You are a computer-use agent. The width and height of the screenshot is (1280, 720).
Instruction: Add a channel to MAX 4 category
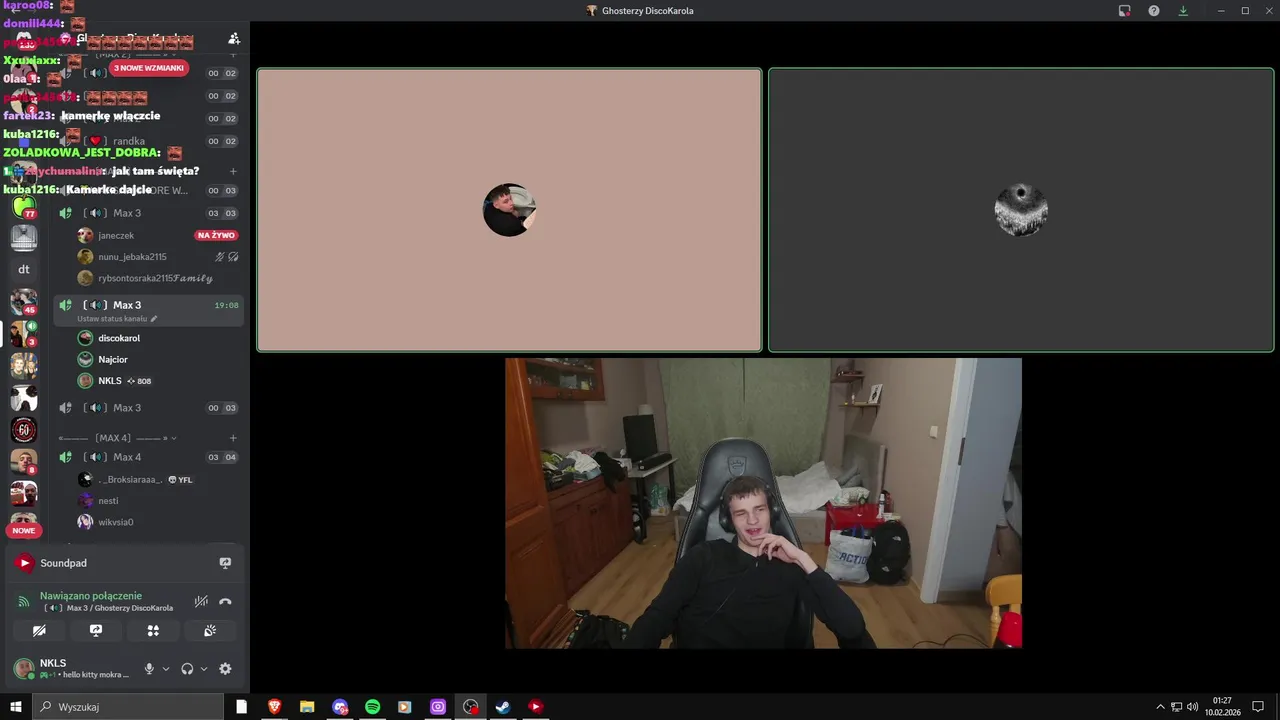click(233, 438)
